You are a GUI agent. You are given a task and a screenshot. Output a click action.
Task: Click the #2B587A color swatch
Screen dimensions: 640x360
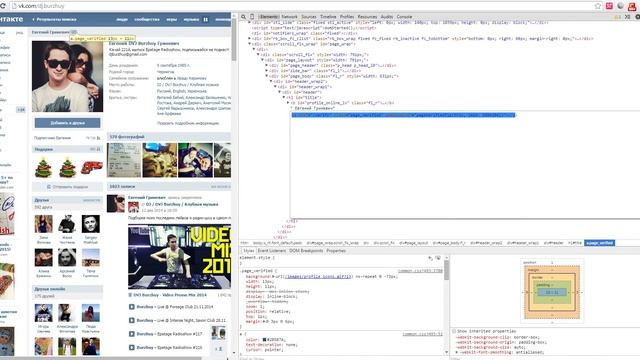click(x=264, y=340)
